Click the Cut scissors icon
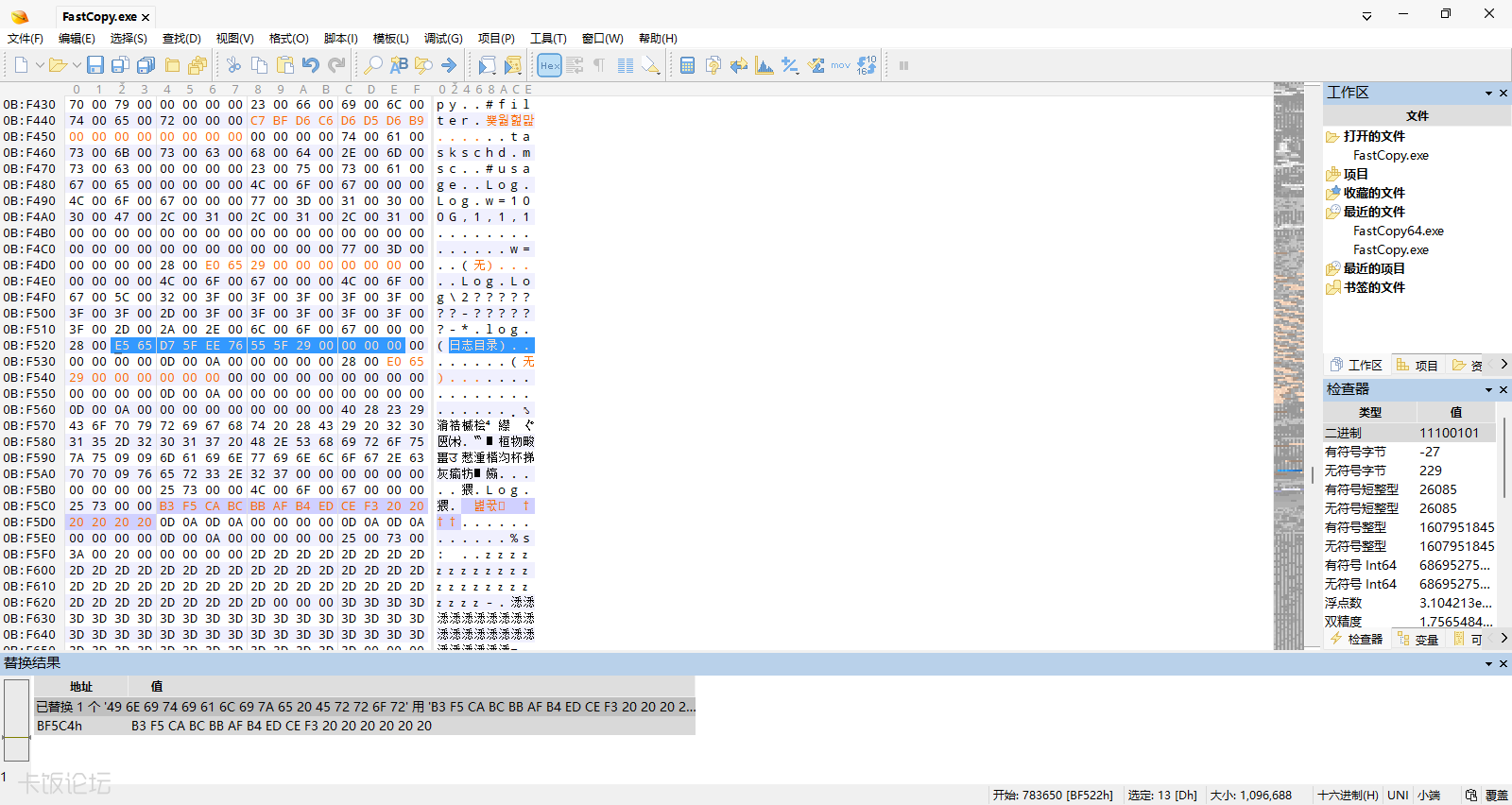This screenshot has width=1512, height=805. click(233, 65)
